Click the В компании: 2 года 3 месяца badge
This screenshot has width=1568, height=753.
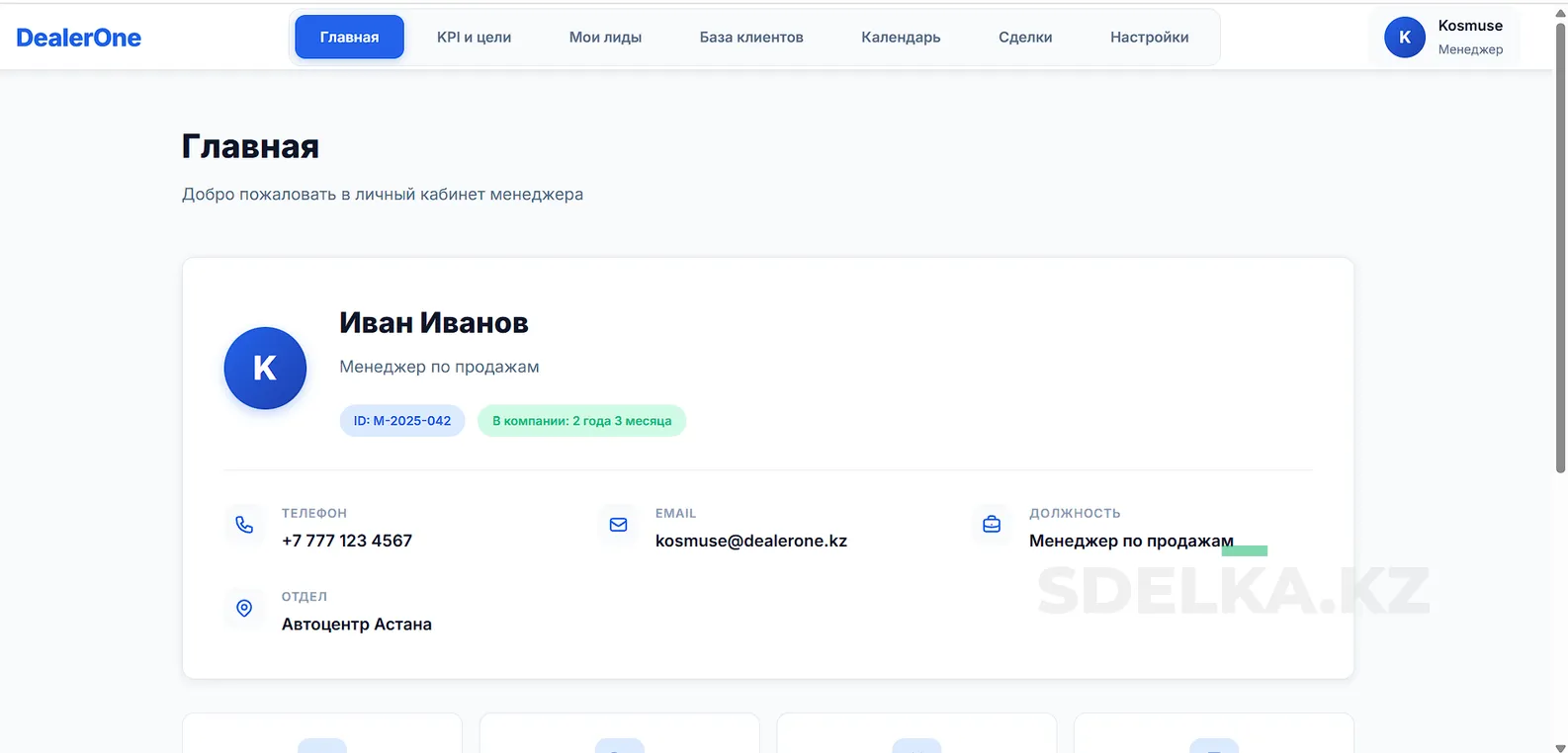tap(581, 421)
